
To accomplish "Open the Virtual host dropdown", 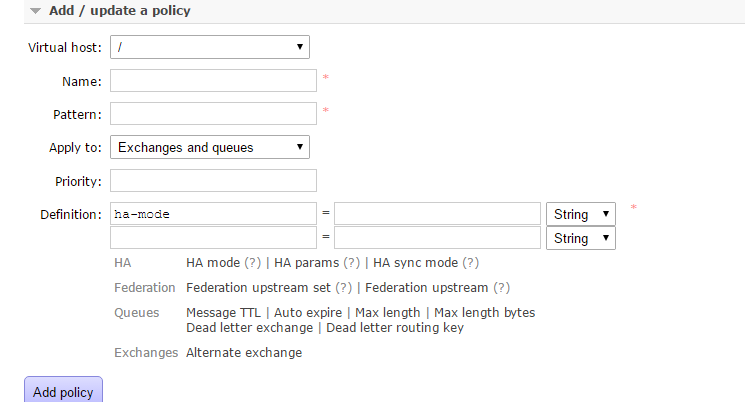I will 210,47.
